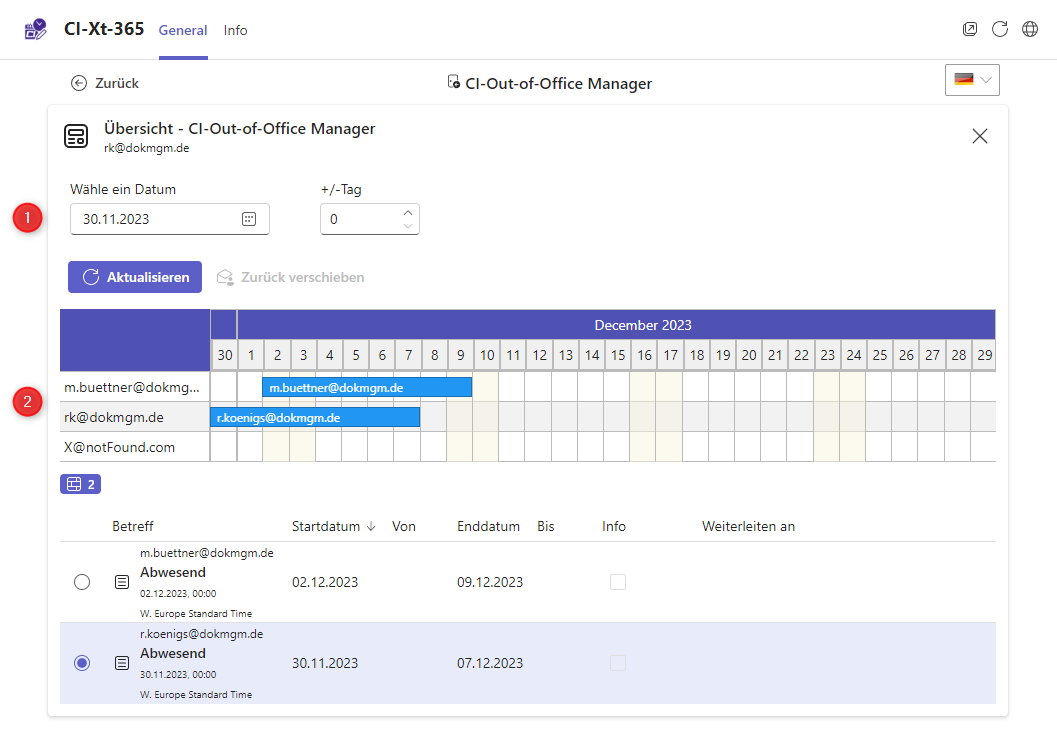Click the Aktualisieren button

135,277
